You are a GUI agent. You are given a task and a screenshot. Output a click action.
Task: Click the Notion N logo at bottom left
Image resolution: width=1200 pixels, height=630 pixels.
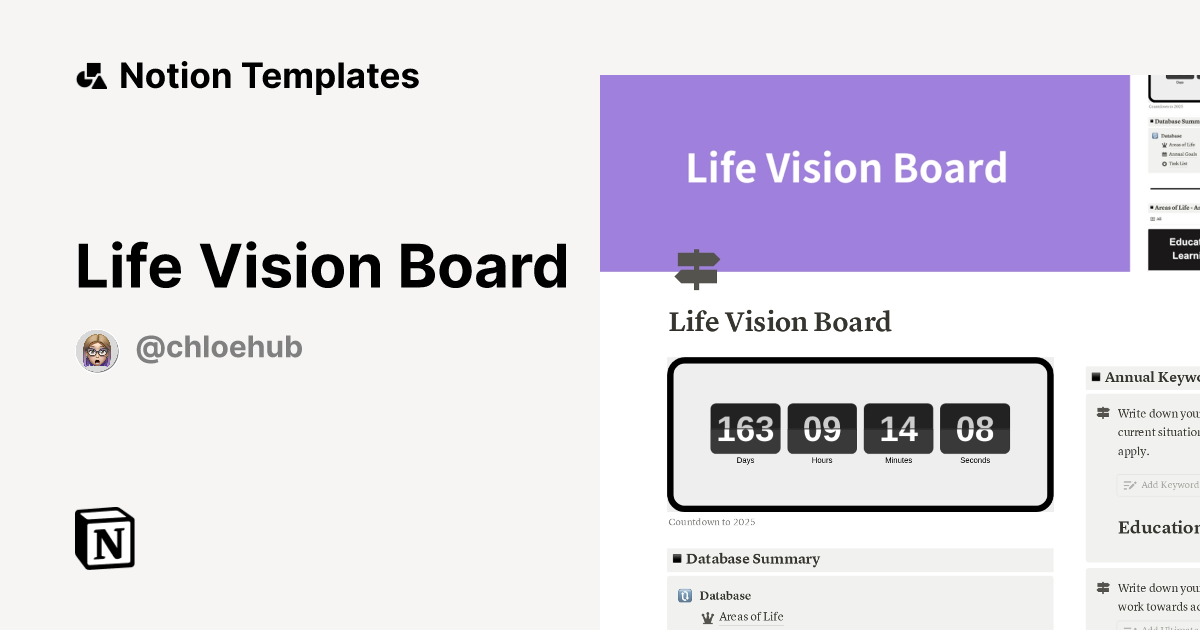click(x=104, y=538)
